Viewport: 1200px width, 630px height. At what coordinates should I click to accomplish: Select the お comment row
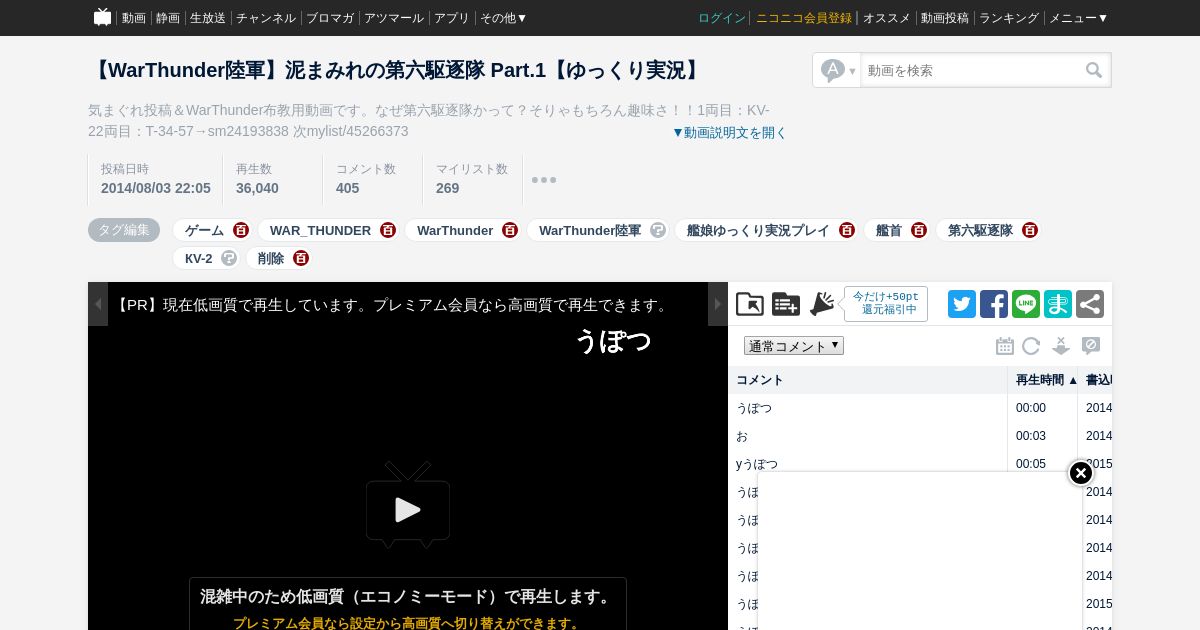(920, 436)
